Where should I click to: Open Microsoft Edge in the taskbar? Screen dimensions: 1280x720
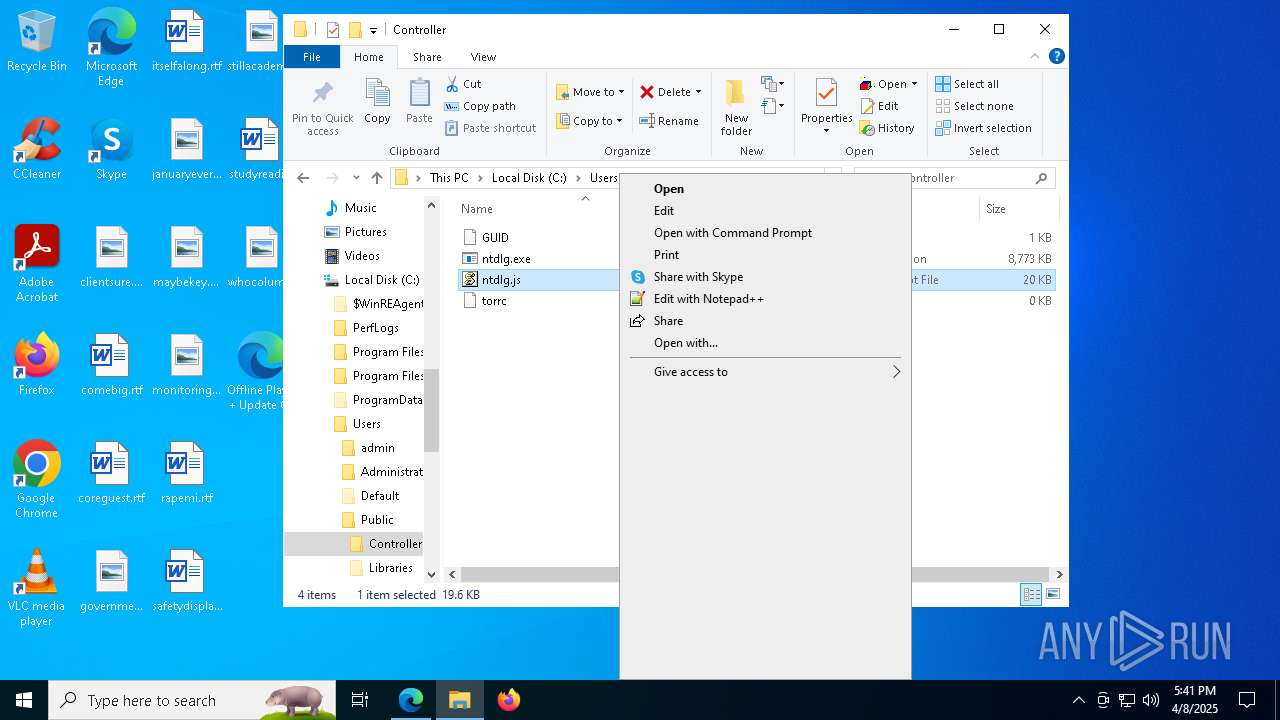click(411, 700)
